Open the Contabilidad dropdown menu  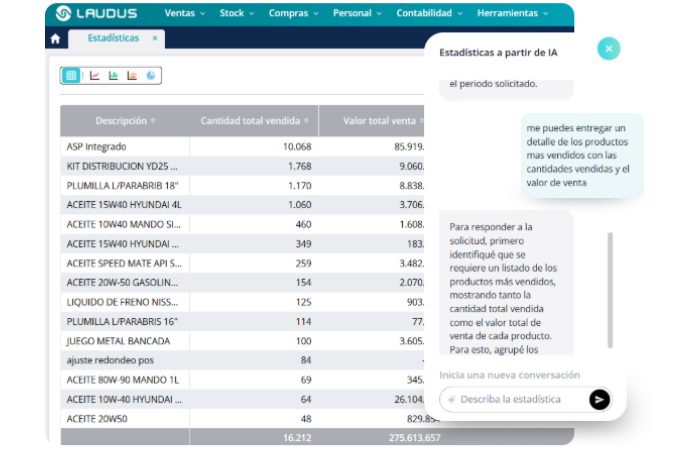(x=429, y=13)
